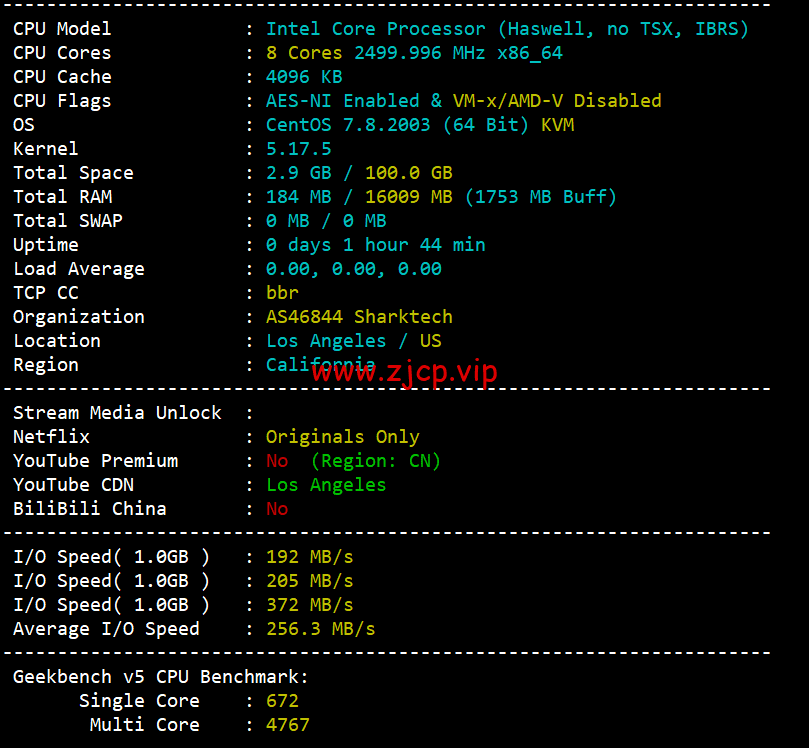Click the Total RAM 16009 MB value
Viewport: 809px width, 748px height.
[x=409, y=197]
